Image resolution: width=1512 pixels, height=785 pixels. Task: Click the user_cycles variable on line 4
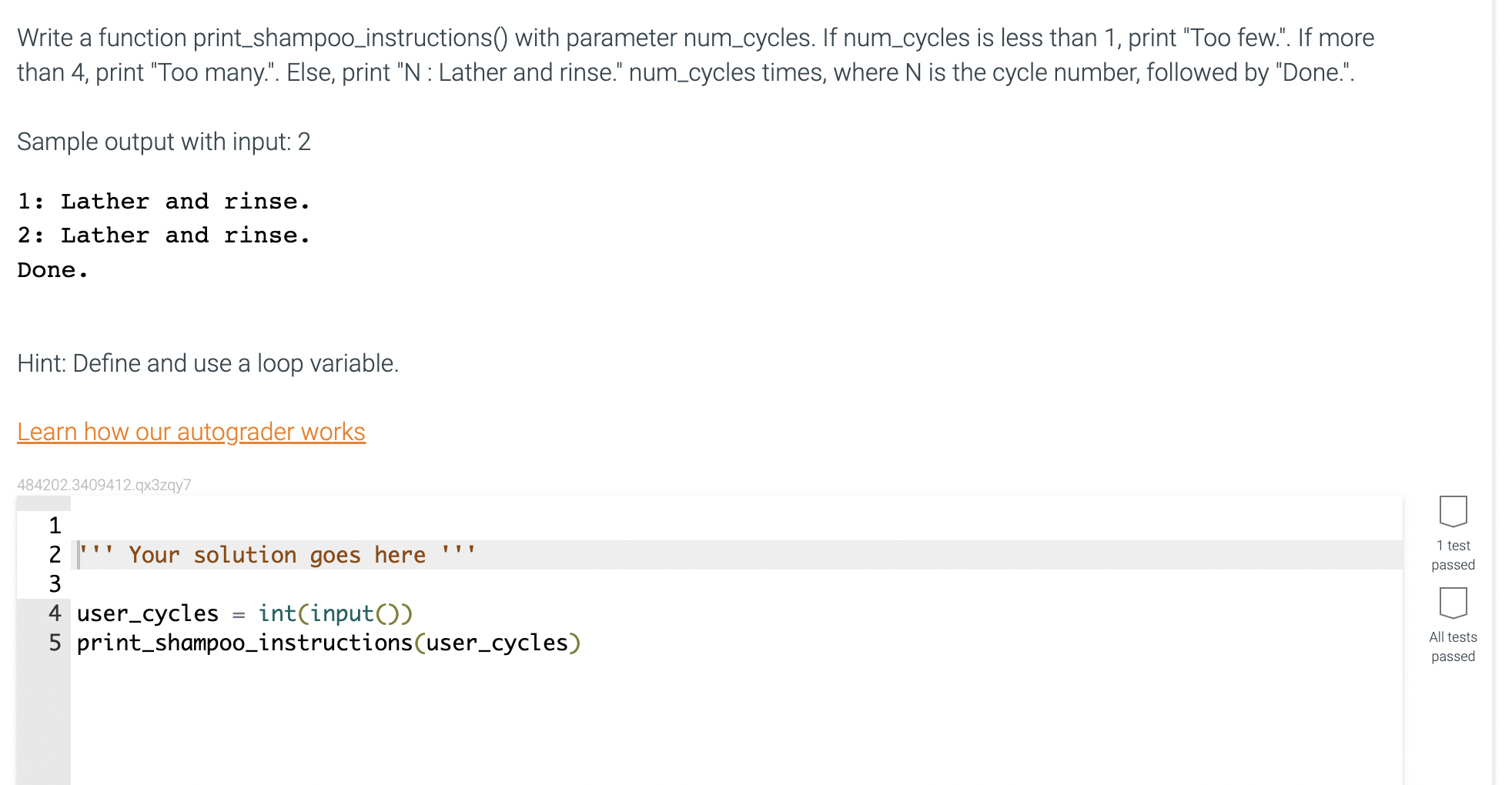coord(146,613)
